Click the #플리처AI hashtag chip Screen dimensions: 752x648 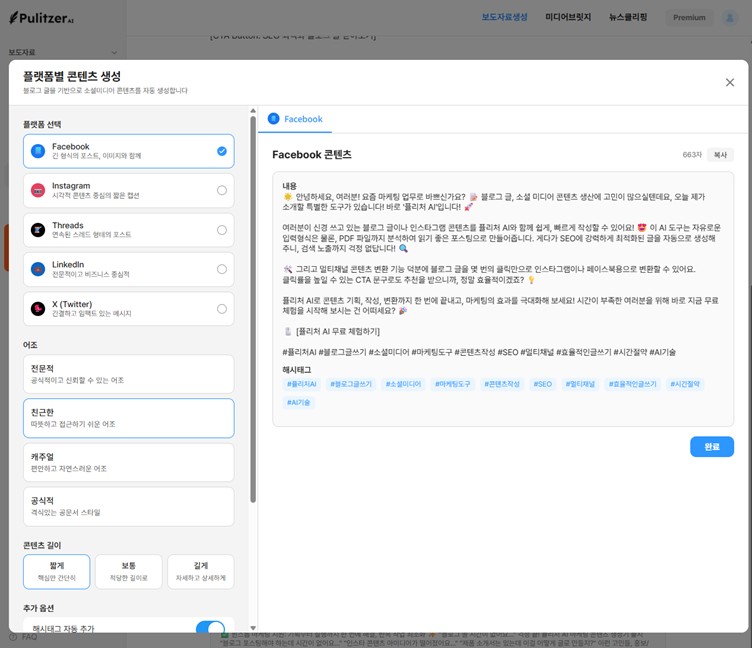tap(302, 384)
